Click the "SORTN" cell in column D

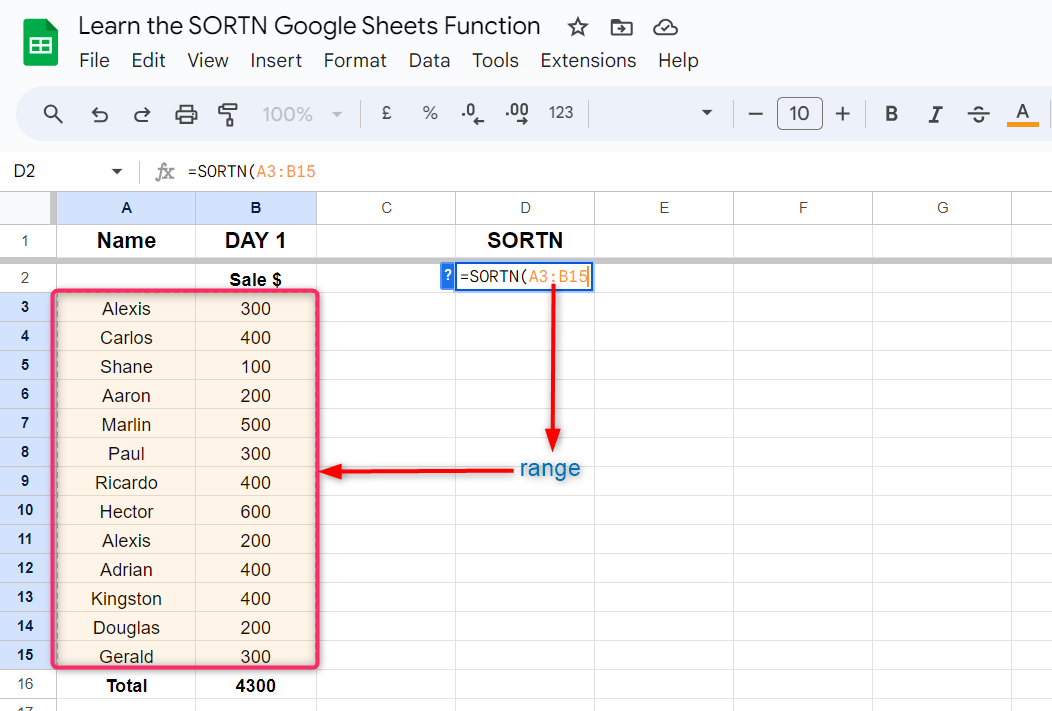[525, 241]
